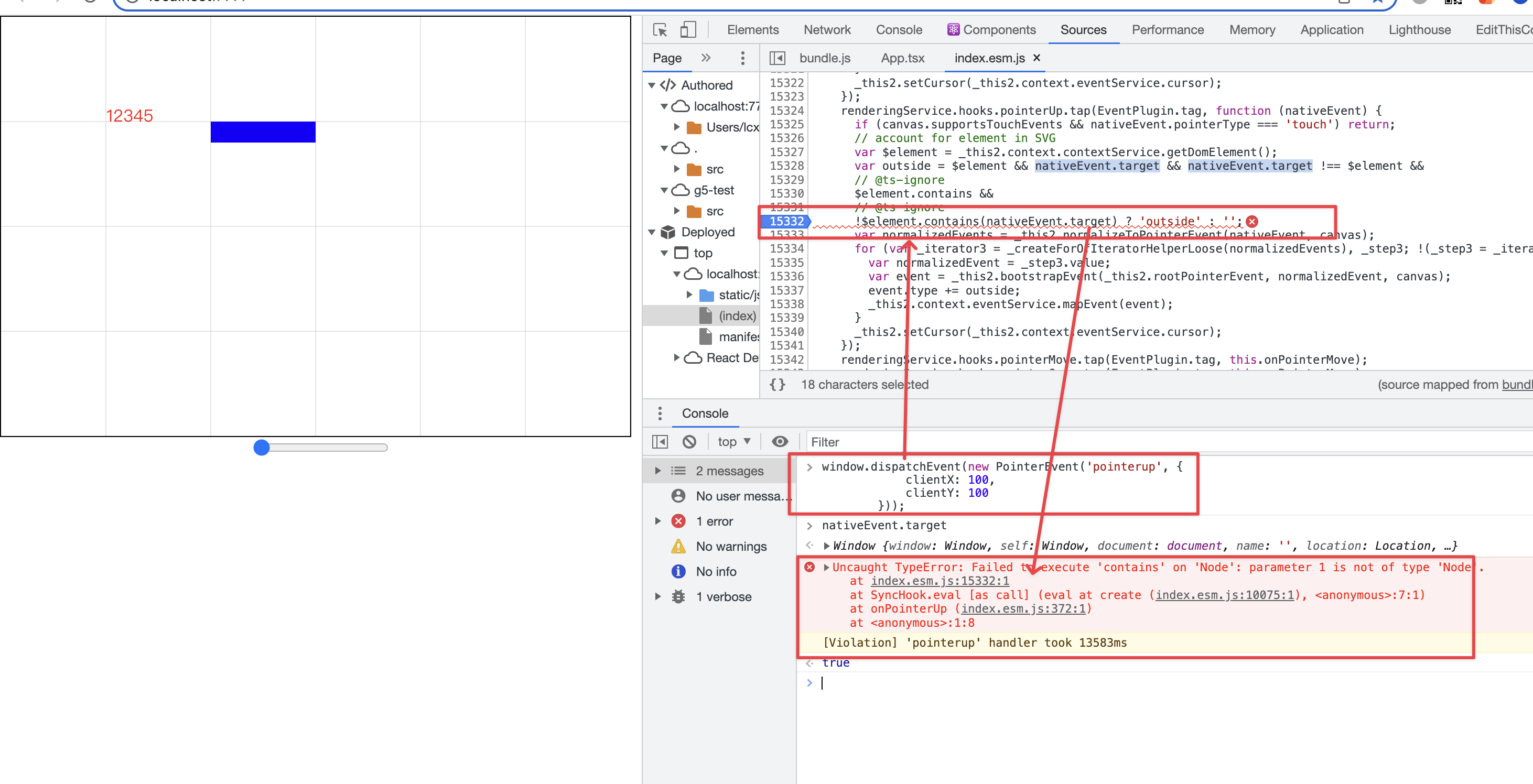This screenshot has width=1533, height=784.
Task: Dismiss the error icon on line 15332
Action: tap(1252, 221)
